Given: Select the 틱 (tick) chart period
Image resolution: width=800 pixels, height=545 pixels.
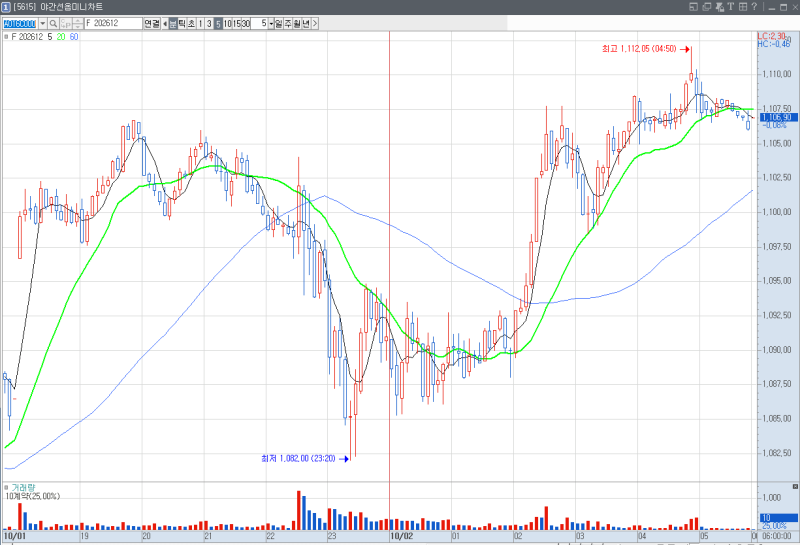Looking at the screenshot, I should 182,23.
